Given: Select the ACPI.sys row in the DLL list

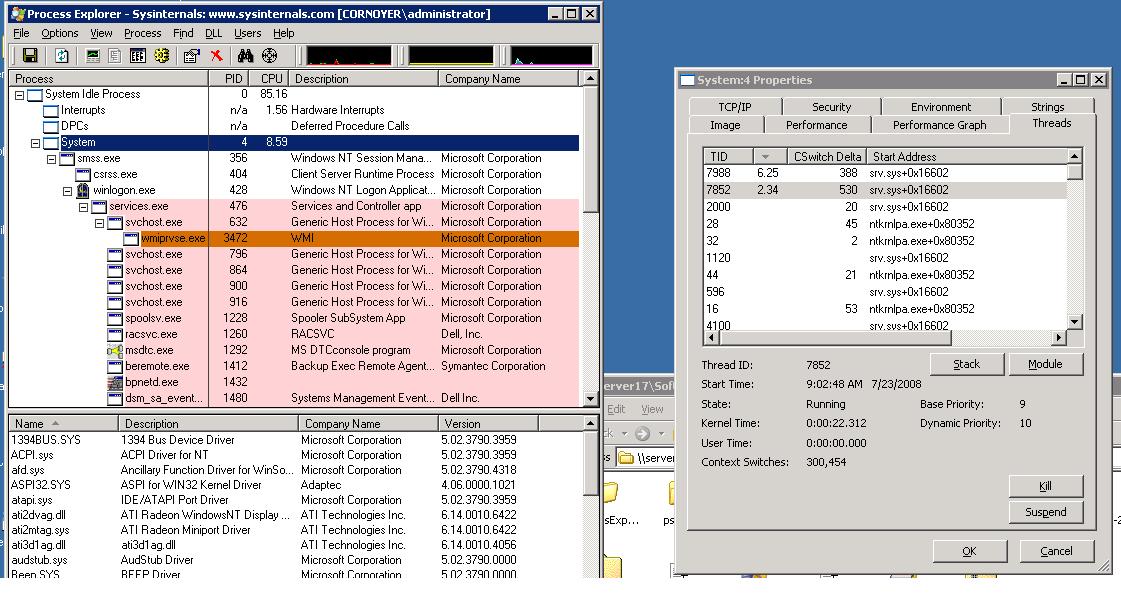Looking at the screenshot, I should [296, 455].
